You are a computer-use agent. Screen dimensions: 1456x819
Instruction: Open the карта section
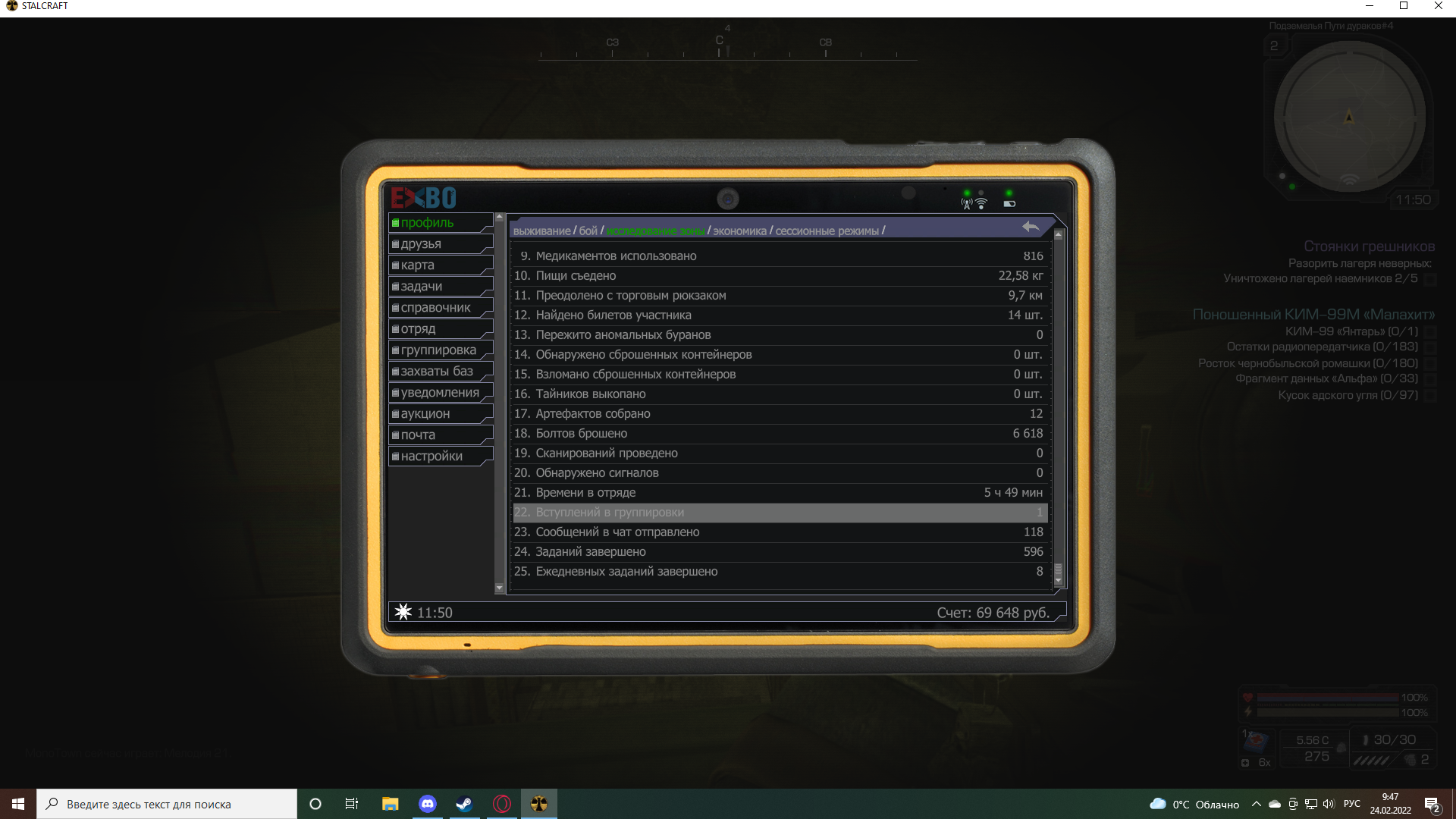pos(441,265)
